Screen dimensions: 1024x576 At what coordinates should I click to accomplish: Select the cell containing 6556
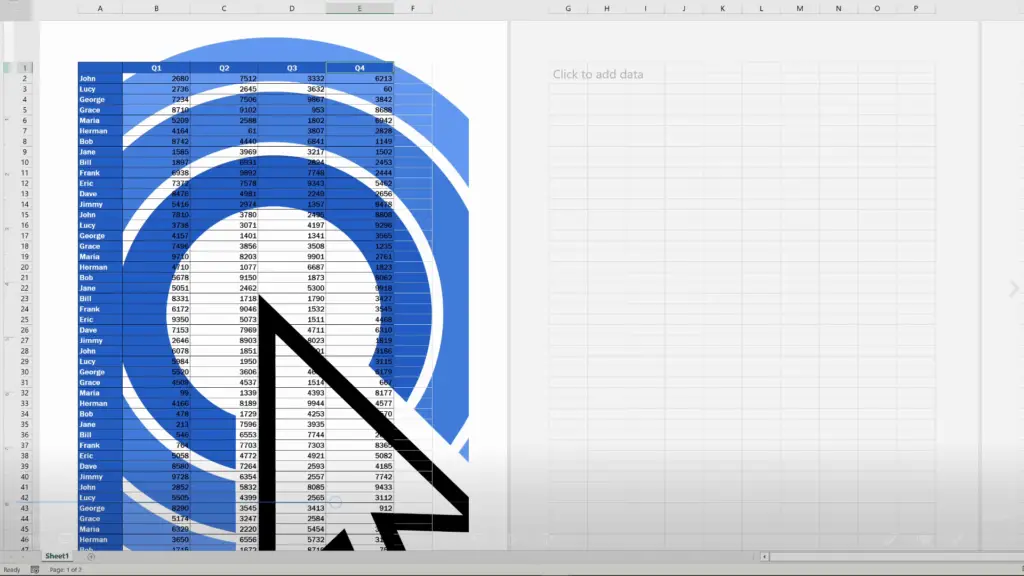coord(224,539)
